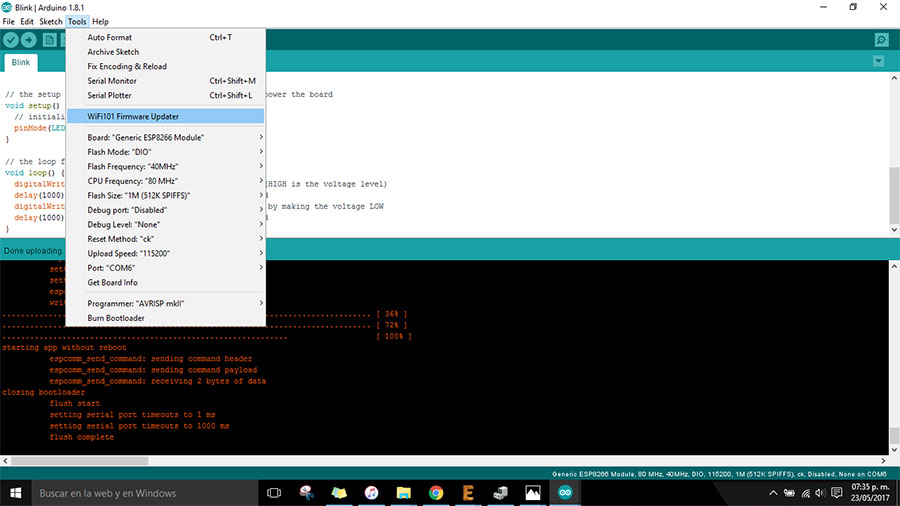Expand Reset Method ck submenu
Image resolution: width=900 pixels, height=506 pixels.
tap(166, 239)
